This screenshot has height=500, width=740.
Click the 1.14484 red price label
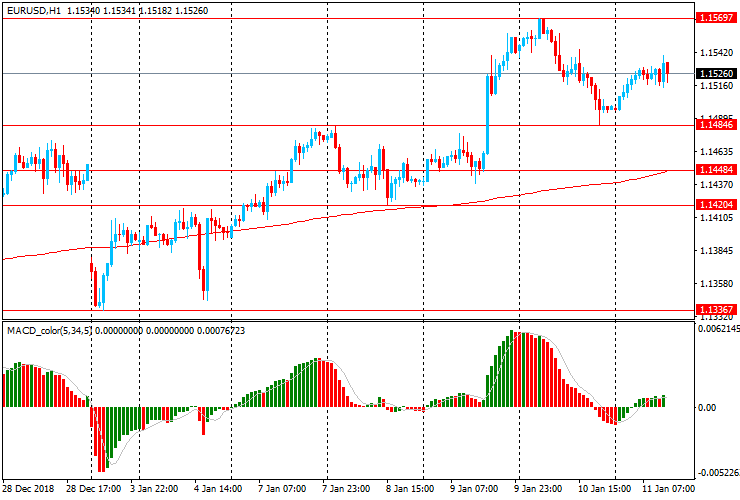pyautogui.click(x=717, y=170)
